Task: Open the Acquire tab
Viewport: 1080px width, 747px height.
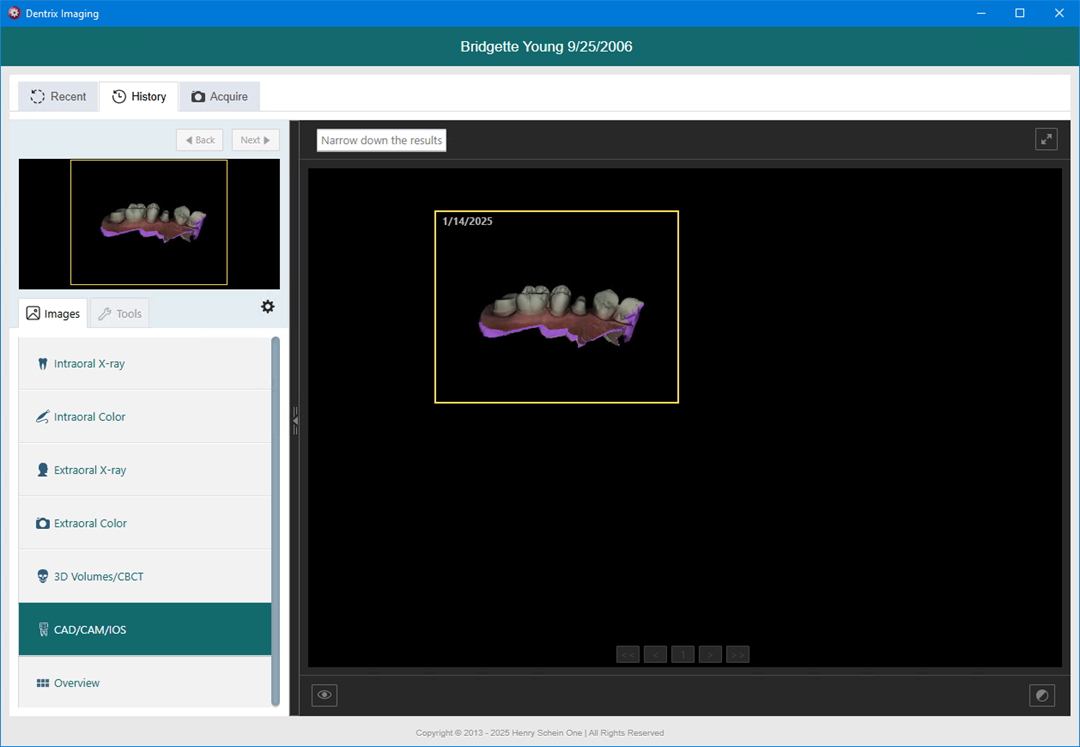Action: coord(219,97)
